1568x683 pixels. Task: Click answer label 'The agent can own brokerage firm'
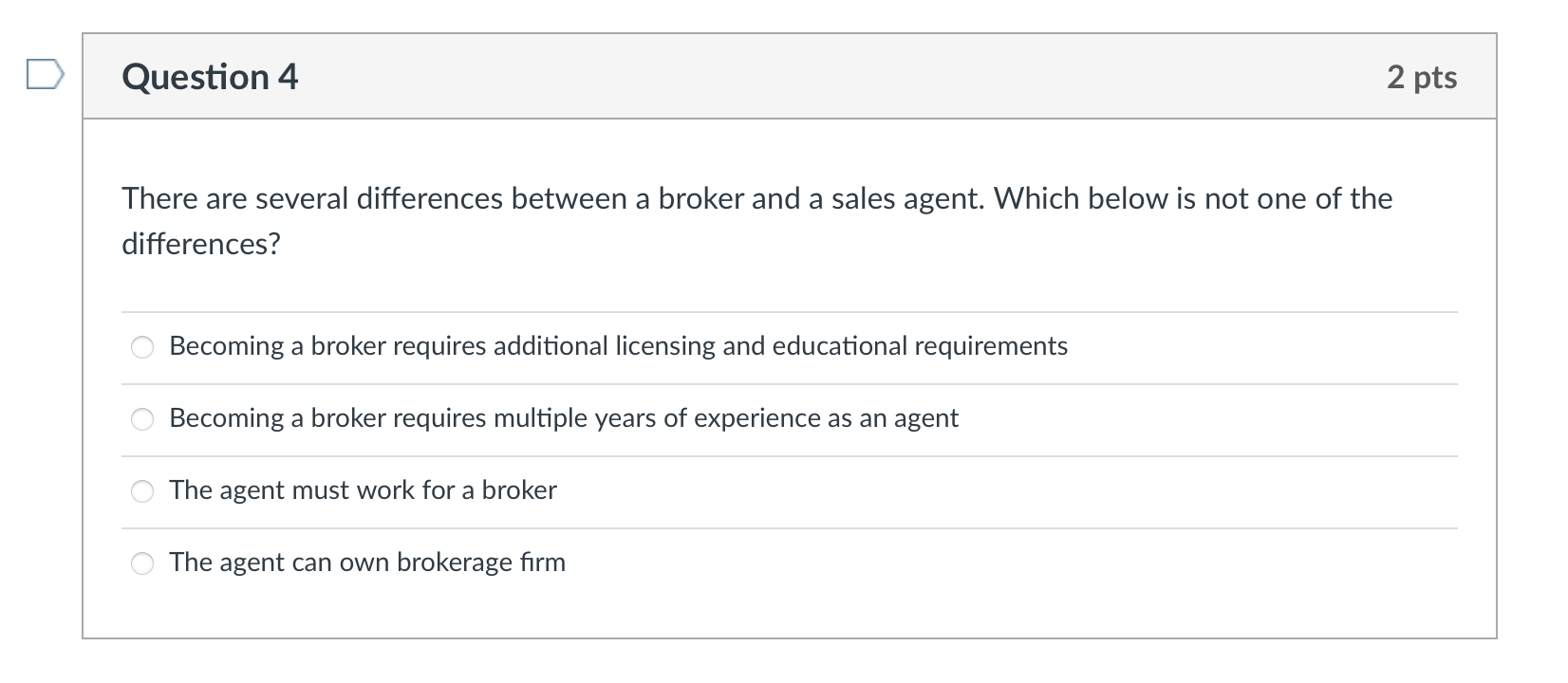tap(367, 563)
